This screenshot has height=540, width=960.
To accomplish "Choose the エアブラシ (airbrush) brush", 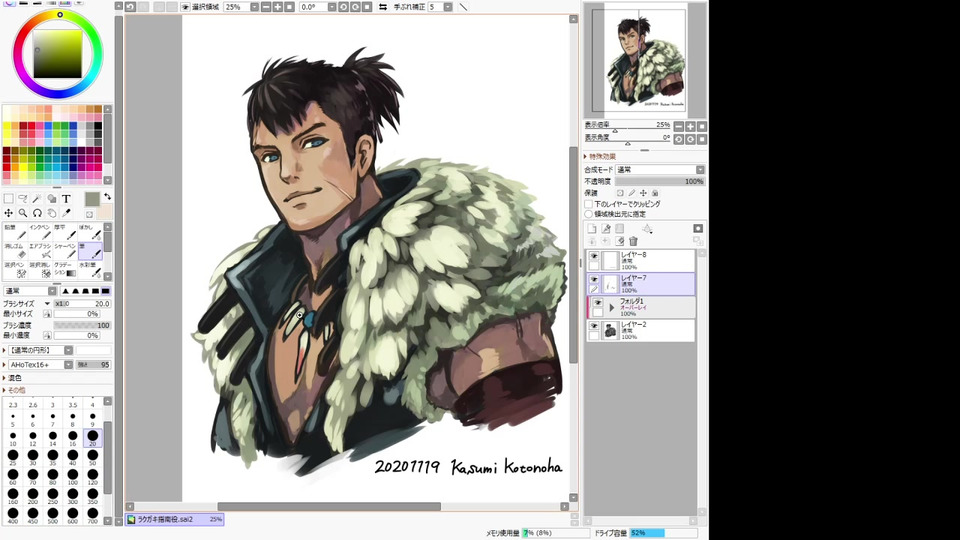I will pyautogui.click(x=40, y=250).
